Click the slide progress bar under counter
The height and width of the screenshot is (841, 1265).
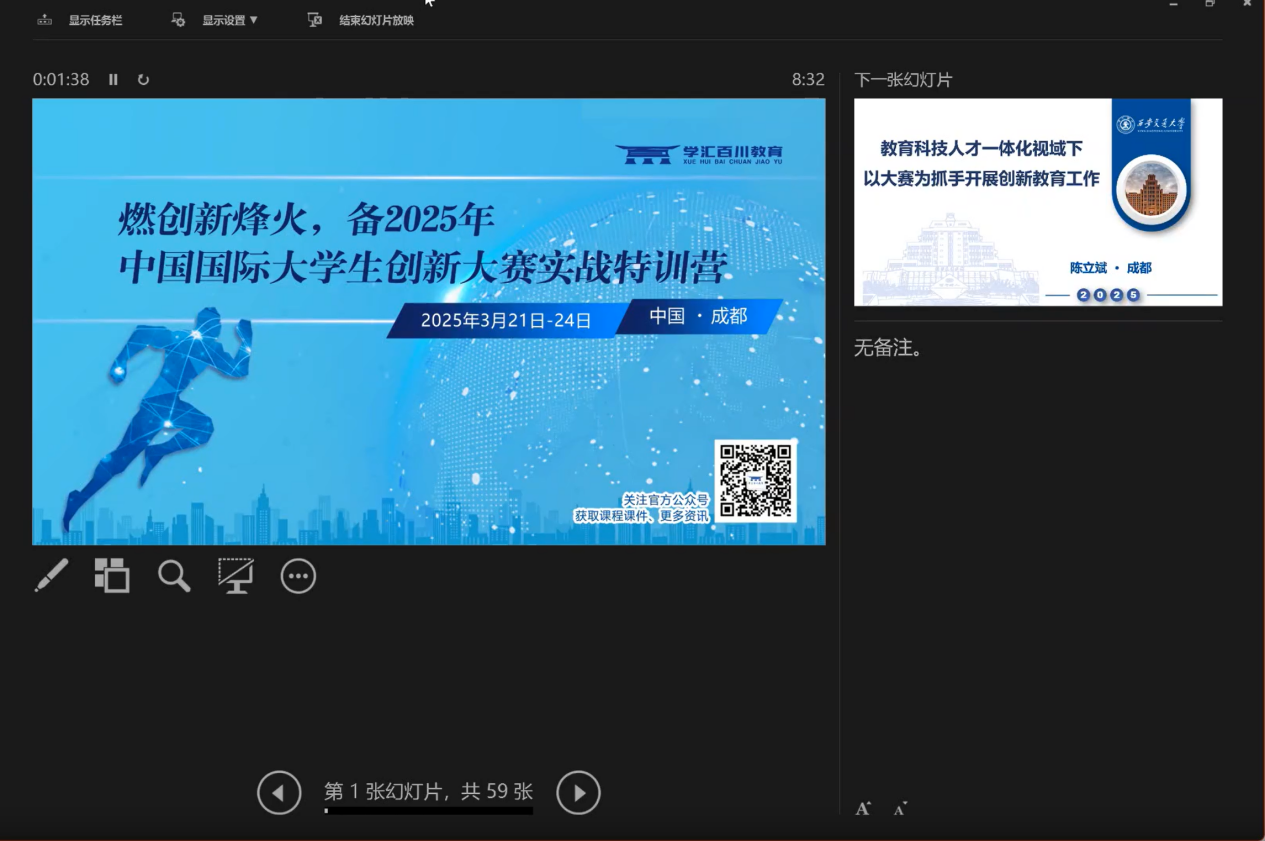[x=428, y=811]
